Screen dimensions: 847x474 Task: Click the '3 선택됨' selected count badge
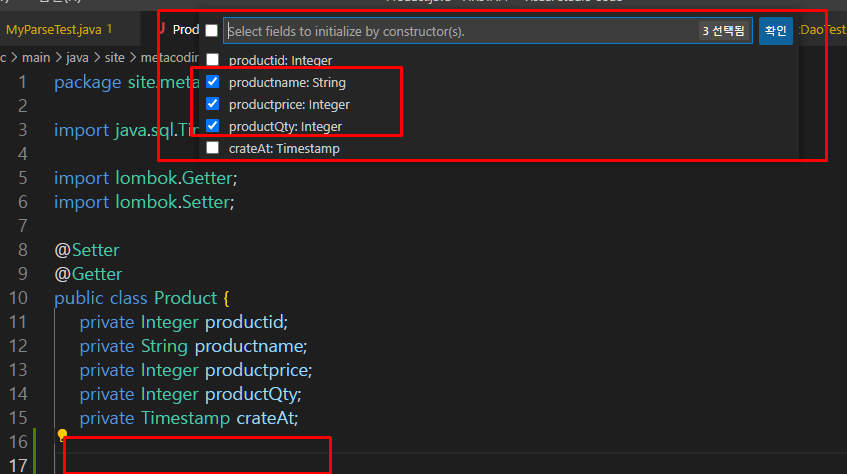pyautogui.click(x=723, y=31)
